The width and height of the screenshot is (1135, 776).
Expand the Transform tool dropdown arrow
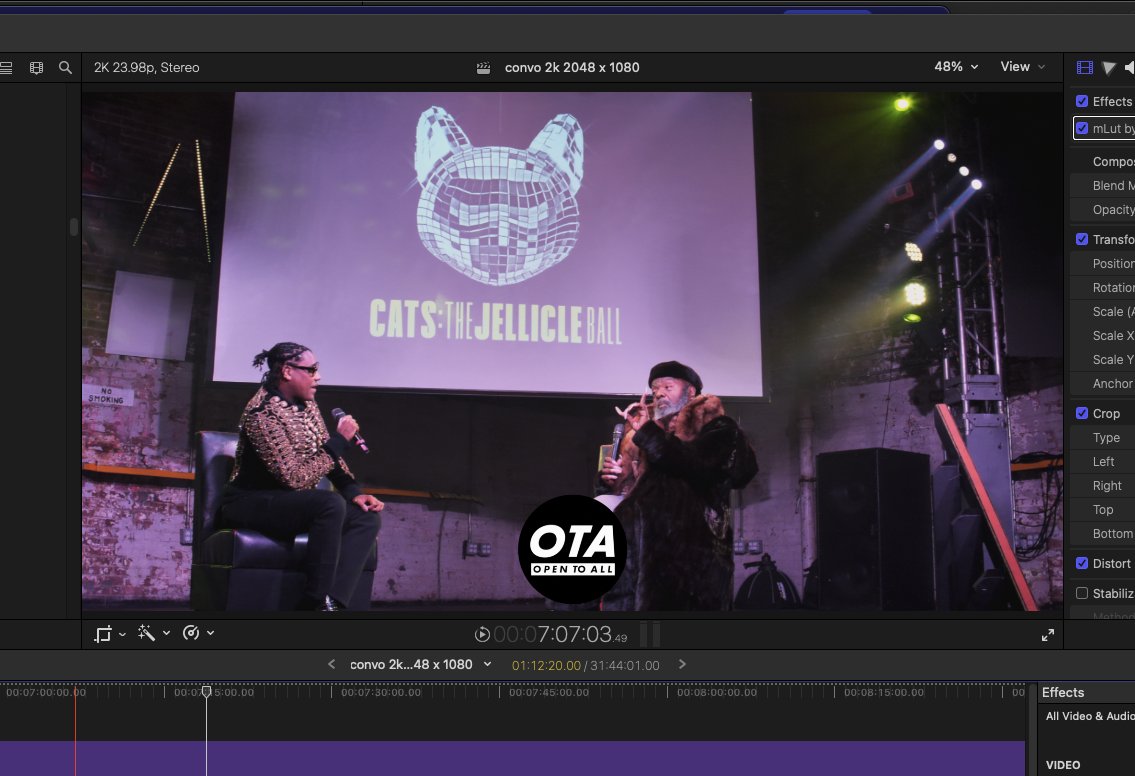122,633
